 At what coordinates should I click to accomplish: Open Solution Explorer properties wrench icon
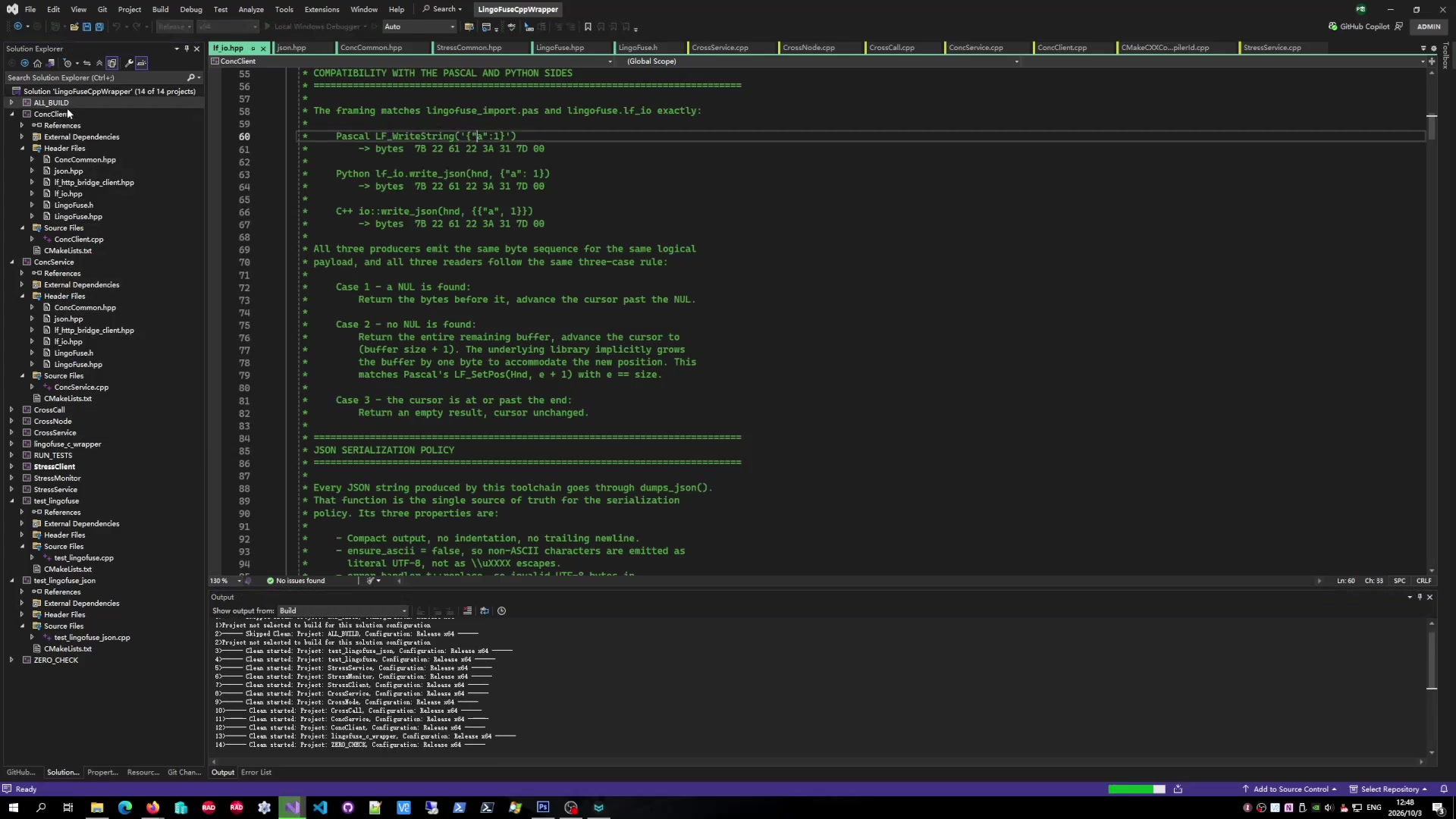129,63
